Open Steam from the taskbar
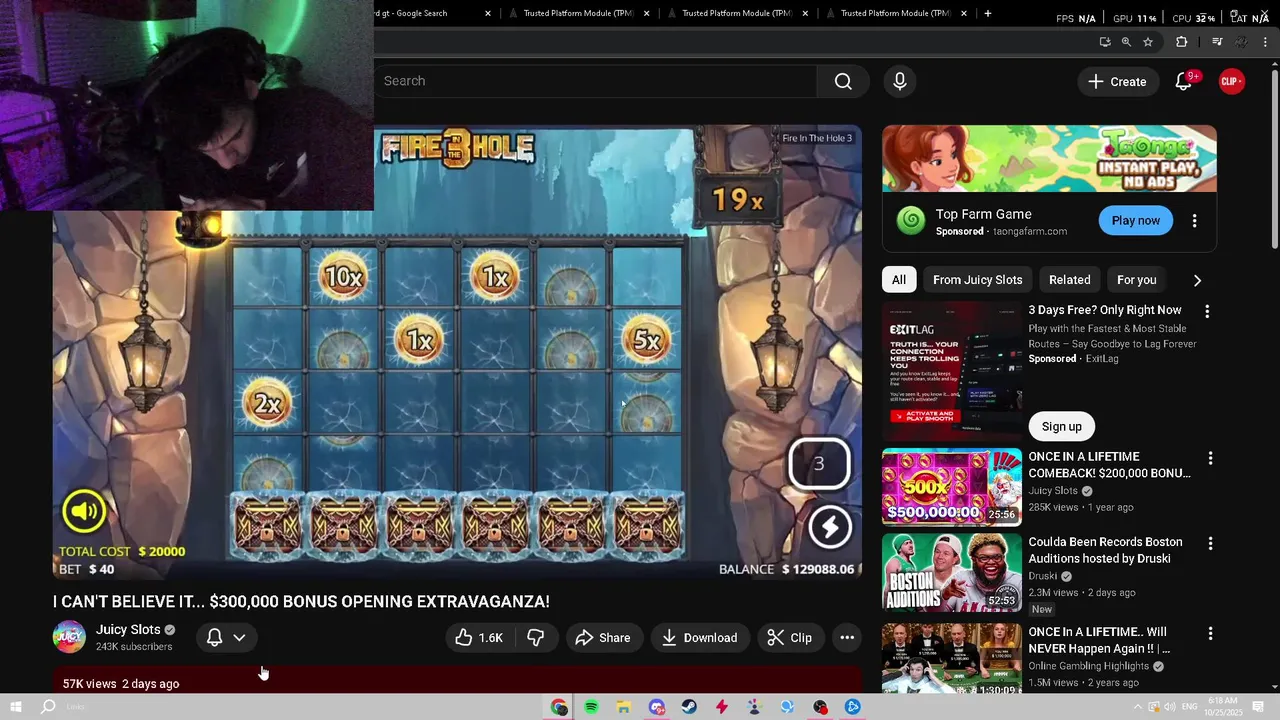Image resolution: width=1280 pixels, height=720 pixels. 689,708
